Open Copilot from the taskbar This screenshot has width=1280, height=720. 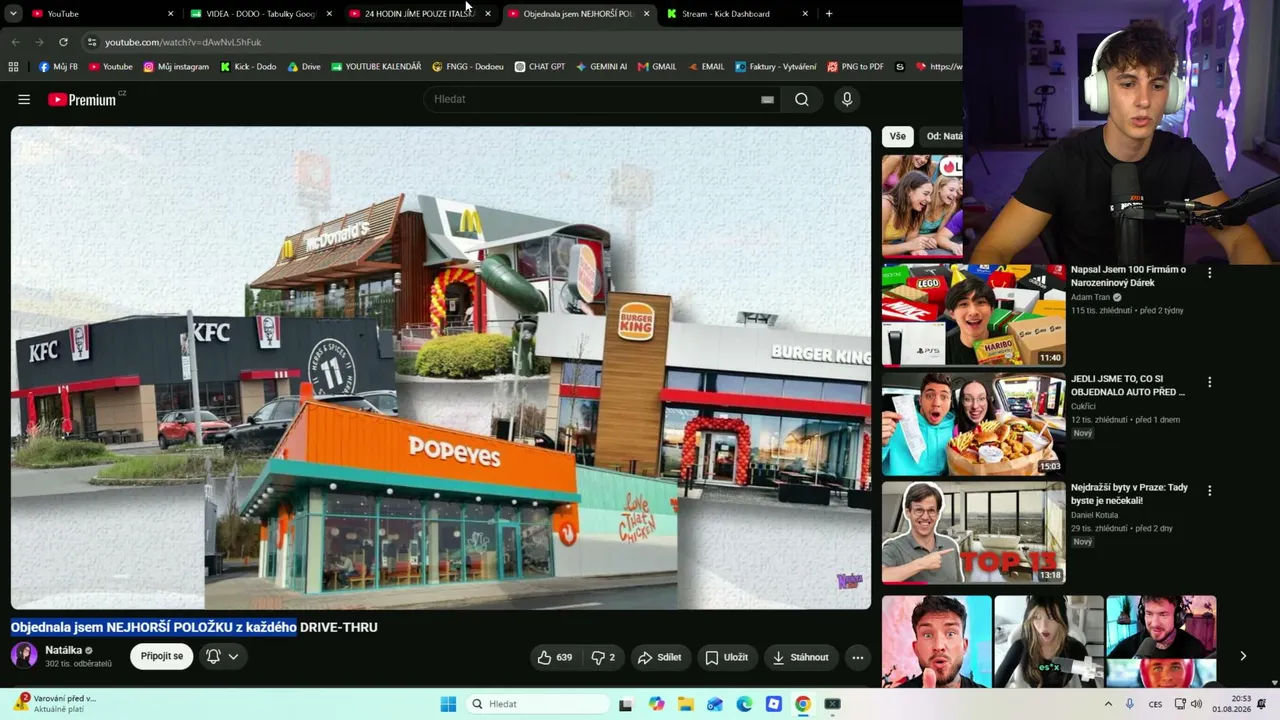coord(656,704)
